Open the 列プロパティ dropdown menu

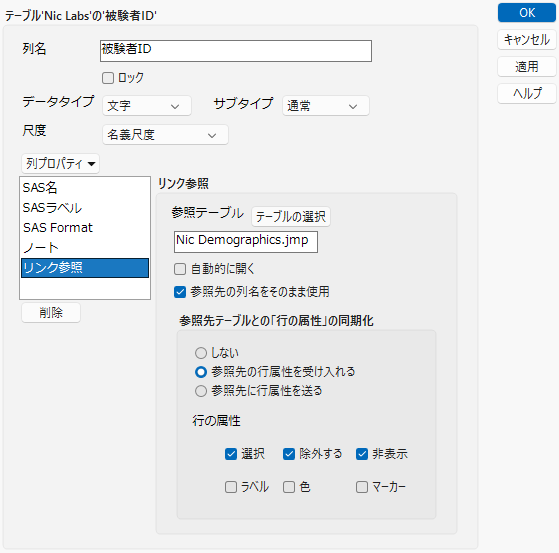[x=60, y=164]
